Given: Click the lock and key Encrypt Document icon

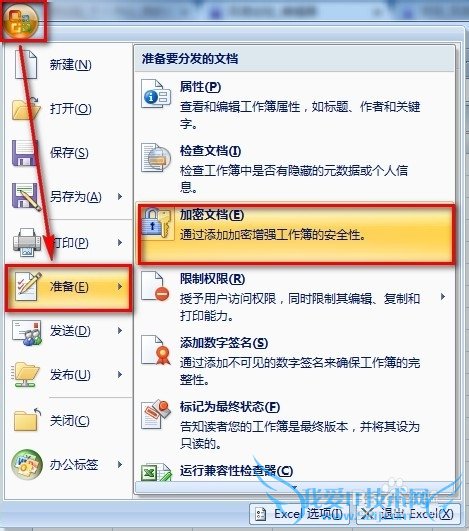Looking at the screenshot, I should coord(156,224).
